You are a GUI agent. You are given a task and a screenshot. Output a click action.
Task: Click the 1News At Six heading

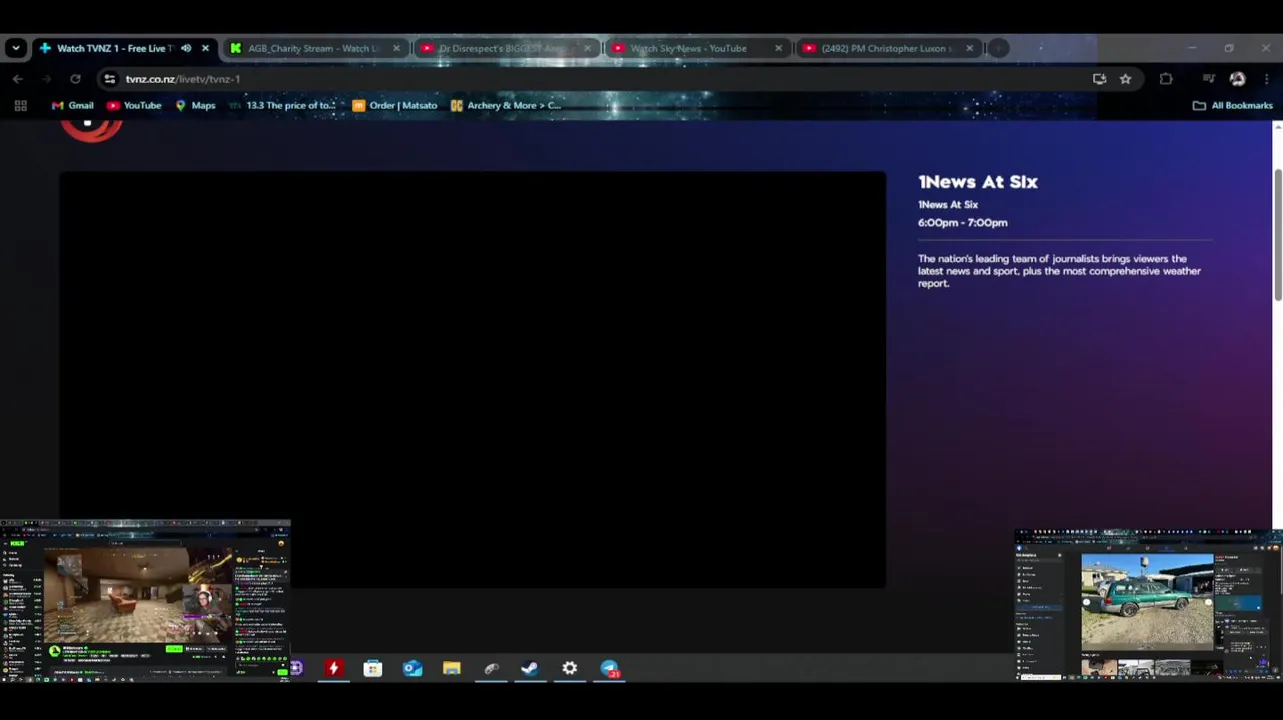(x=978, y=182)
